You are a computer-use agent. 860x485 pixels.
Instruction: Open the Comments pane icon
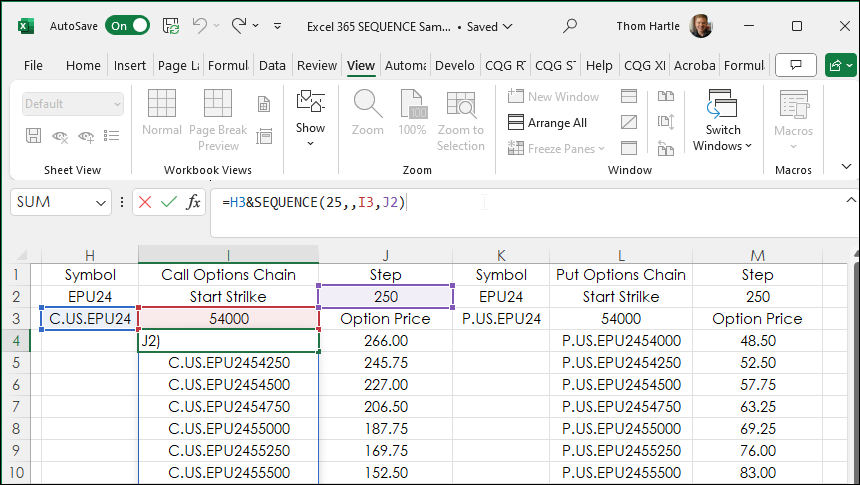pos(796,66)
